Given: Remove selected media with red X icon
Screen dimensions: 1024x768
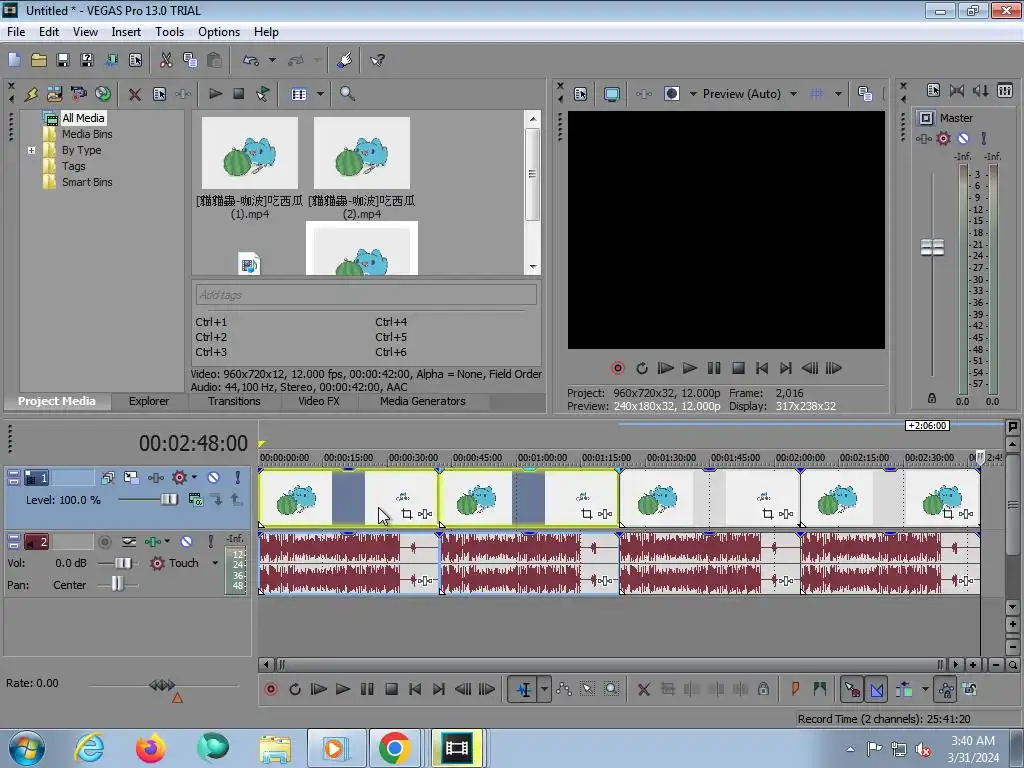Looking at the screenshot, I should (x=135, y=94).
